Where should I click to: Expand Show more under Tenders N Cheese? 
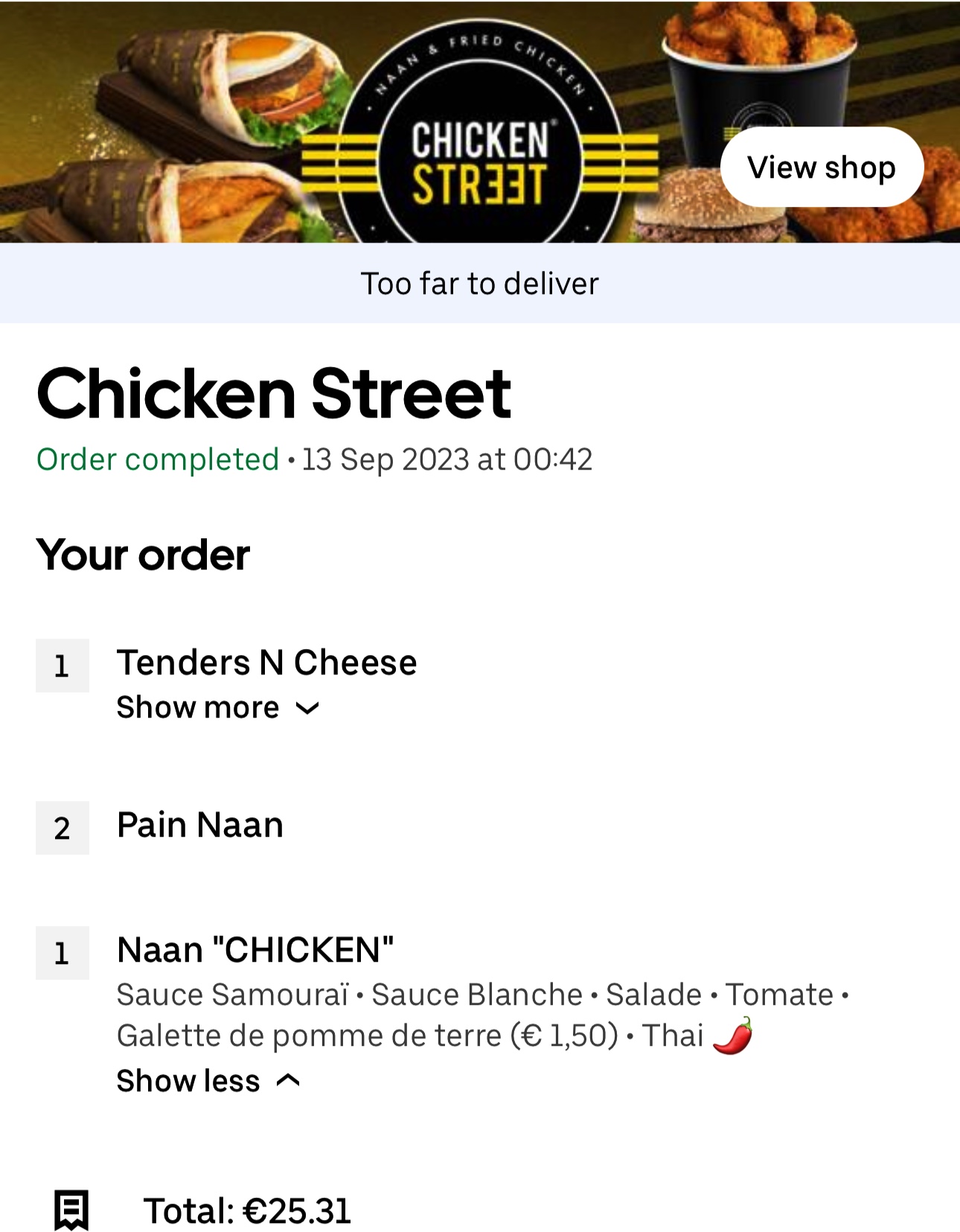click(218, 707)
